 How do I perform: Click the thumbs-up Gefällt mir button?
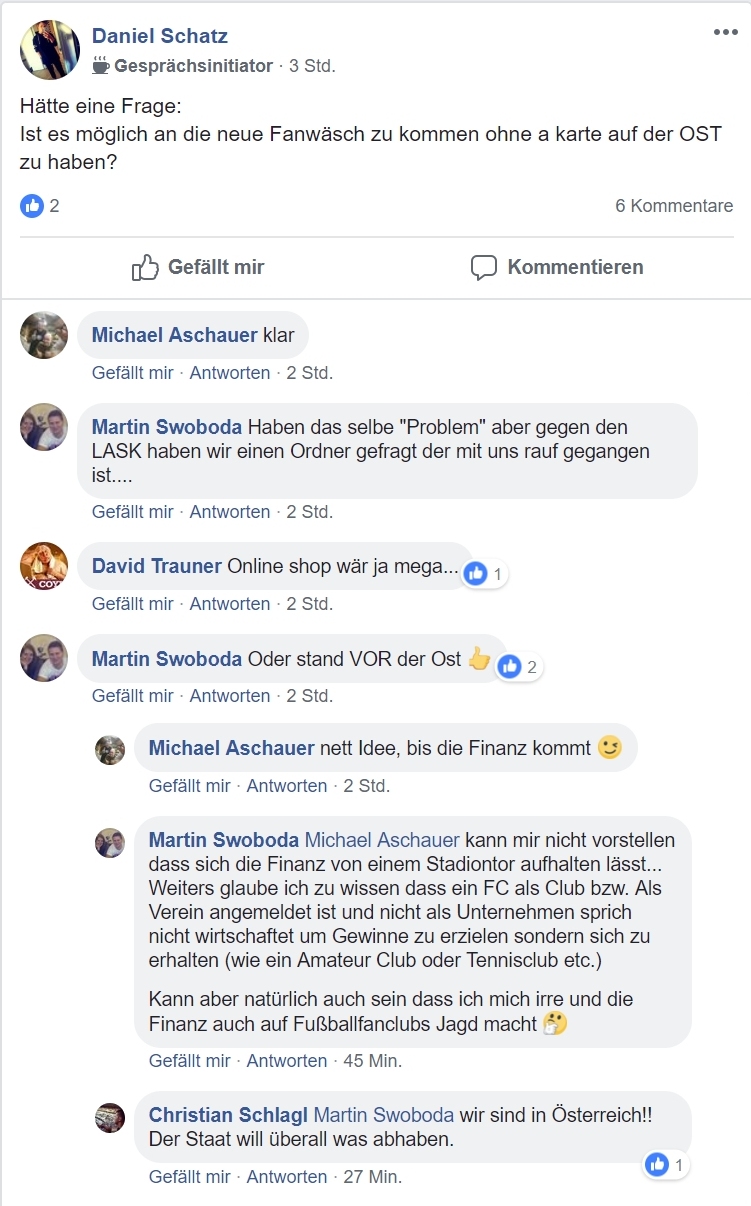tap(198, 267)
